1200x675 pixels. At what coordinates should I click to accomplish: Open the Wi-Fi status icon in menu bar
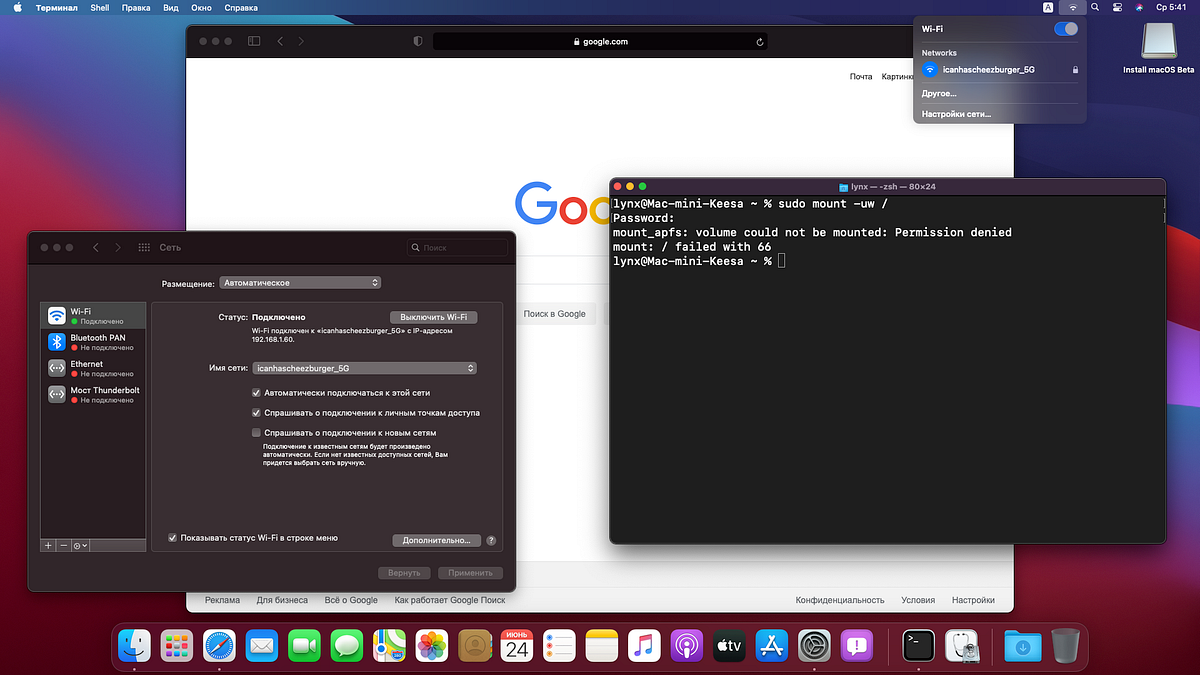[x=1072, y=7]
